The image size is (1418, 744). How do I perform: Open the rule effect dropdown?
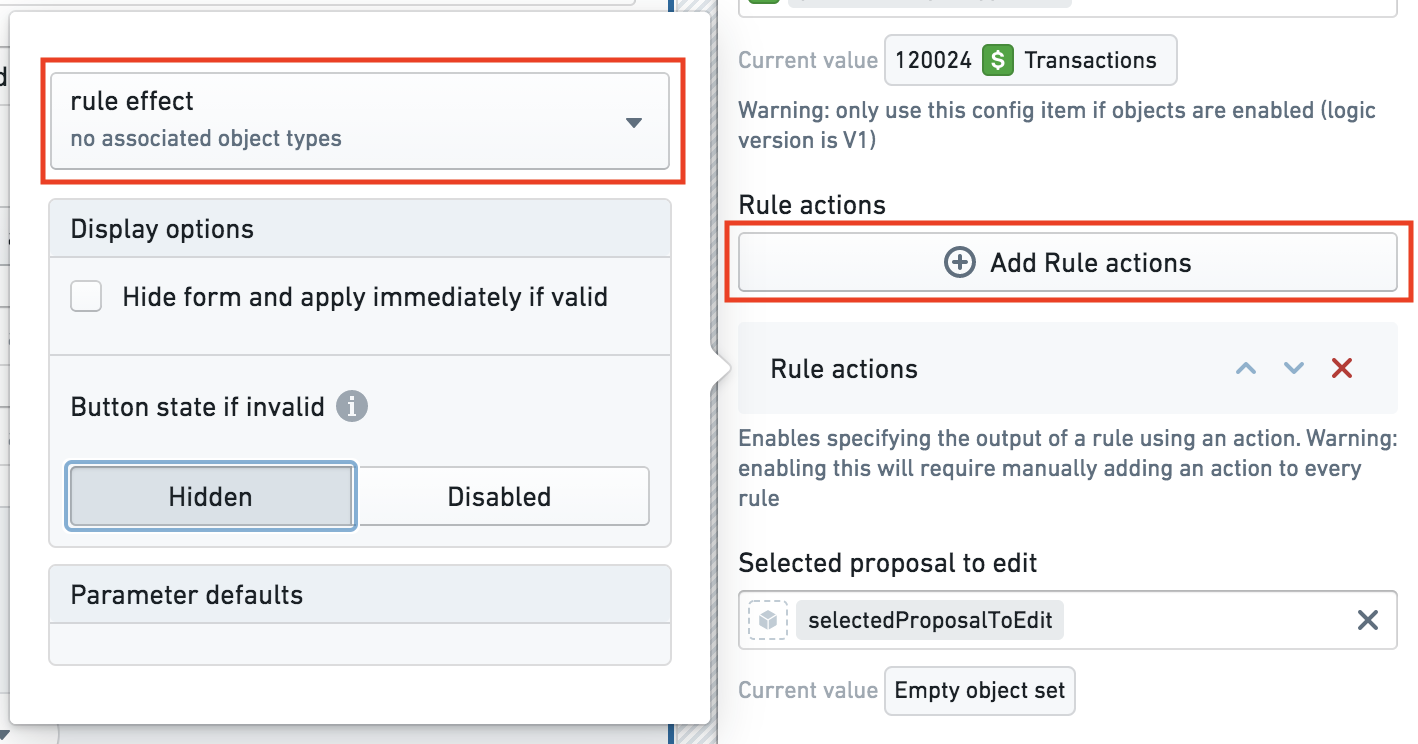point(359,120)
